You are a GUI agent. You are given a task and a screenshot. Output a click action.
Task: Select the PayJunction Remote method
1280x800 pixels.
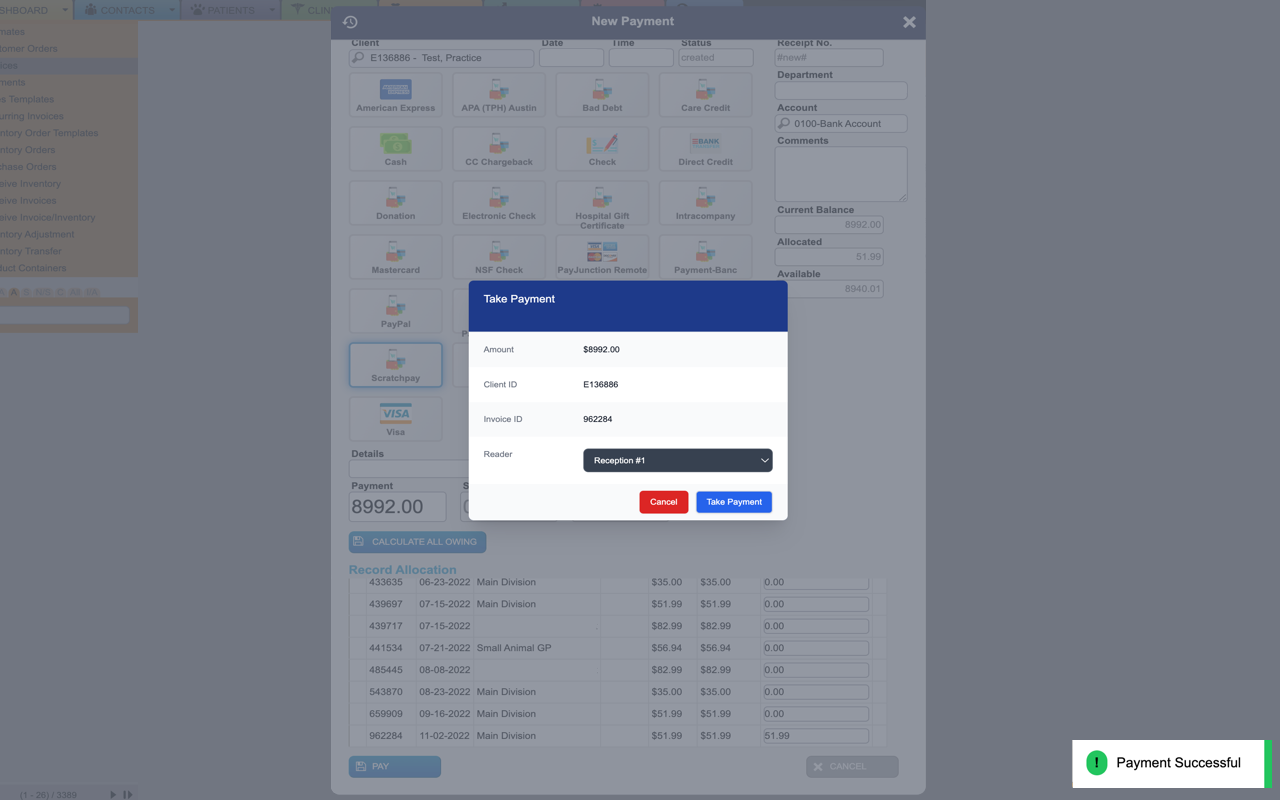(x=602, y=257)
